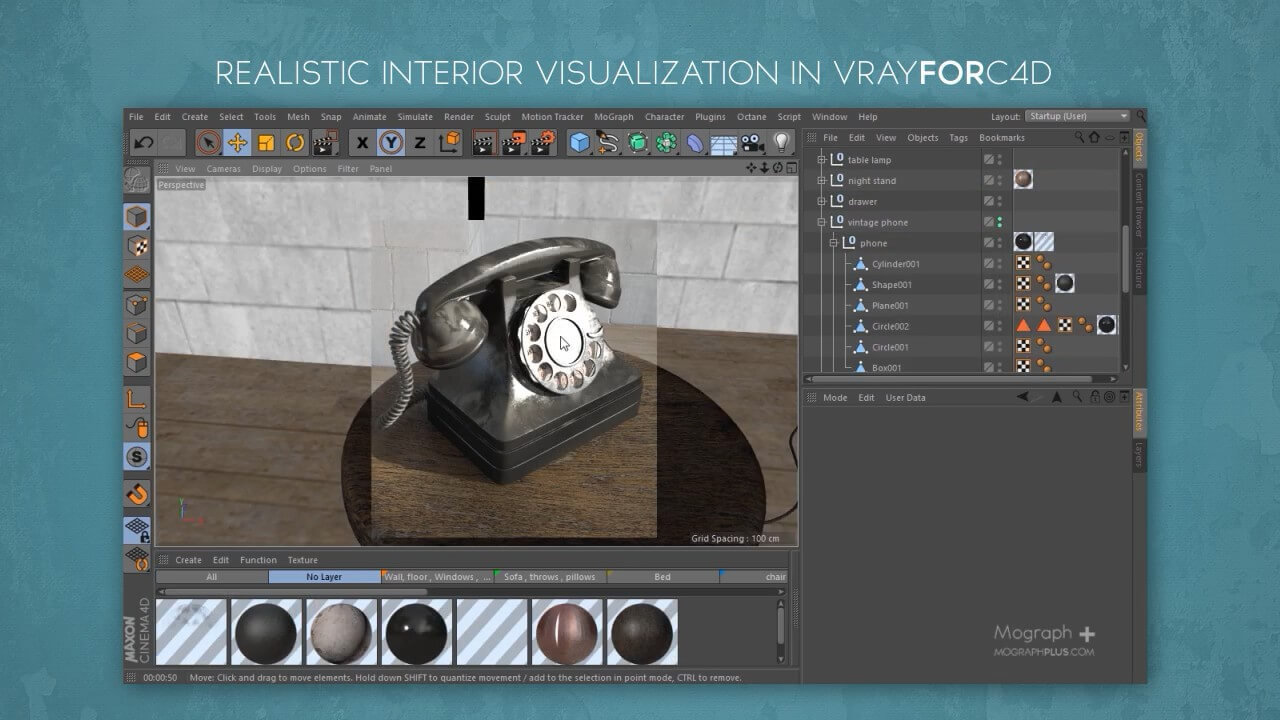Select the reddish-brown wood material sphere
The image size is (1280, 720).
coord(566,632)
